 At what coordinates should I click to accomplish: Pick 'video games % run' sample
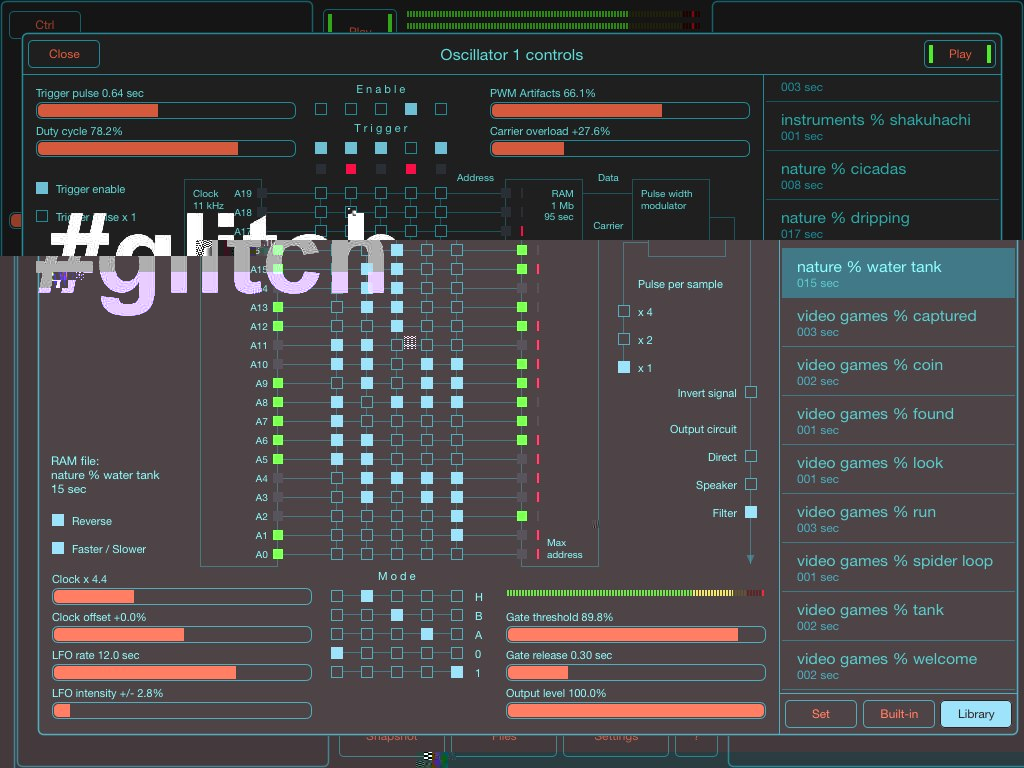[x=898, y=519]
